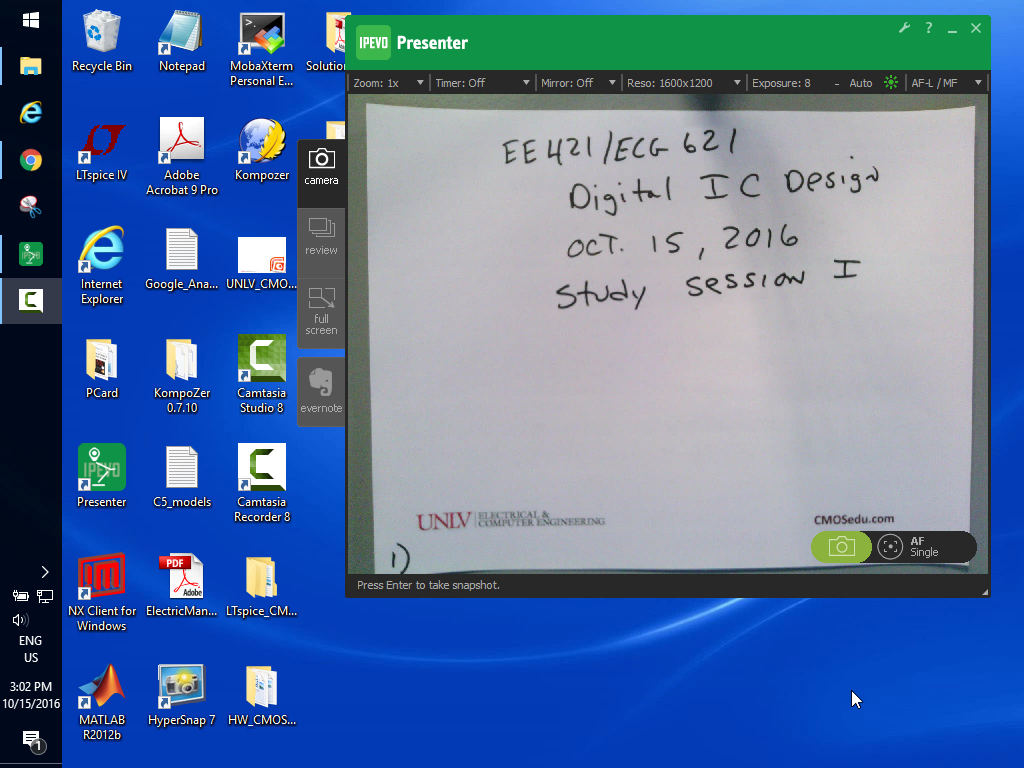Image resolution: width=1024 pixels, height=768 pixels.
Task: Expand hidden system tray icons chevron
Action: click(44, 572)
